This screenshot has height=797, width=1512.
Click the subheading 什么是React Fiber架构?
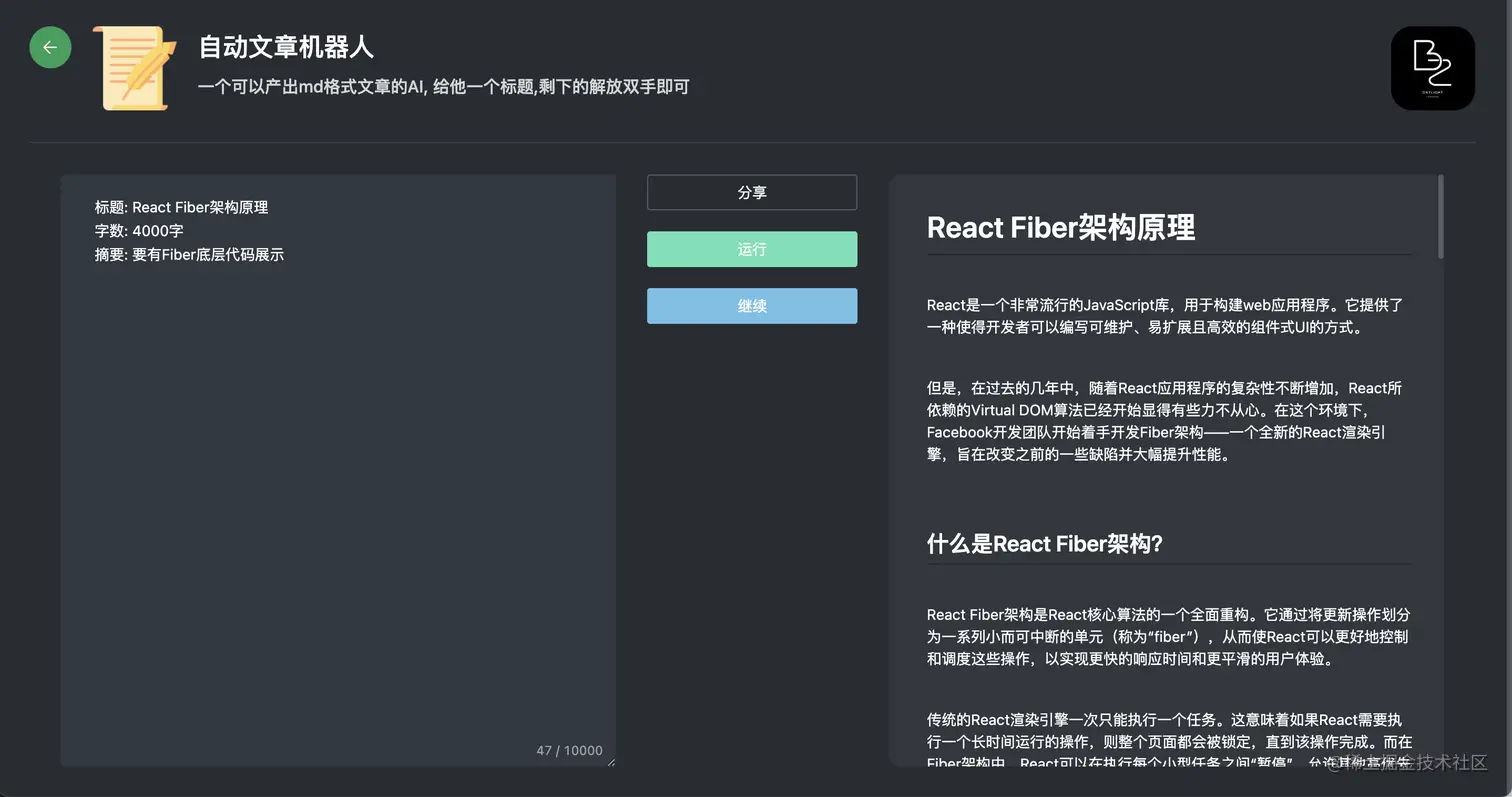click(x=1045, y=544)
